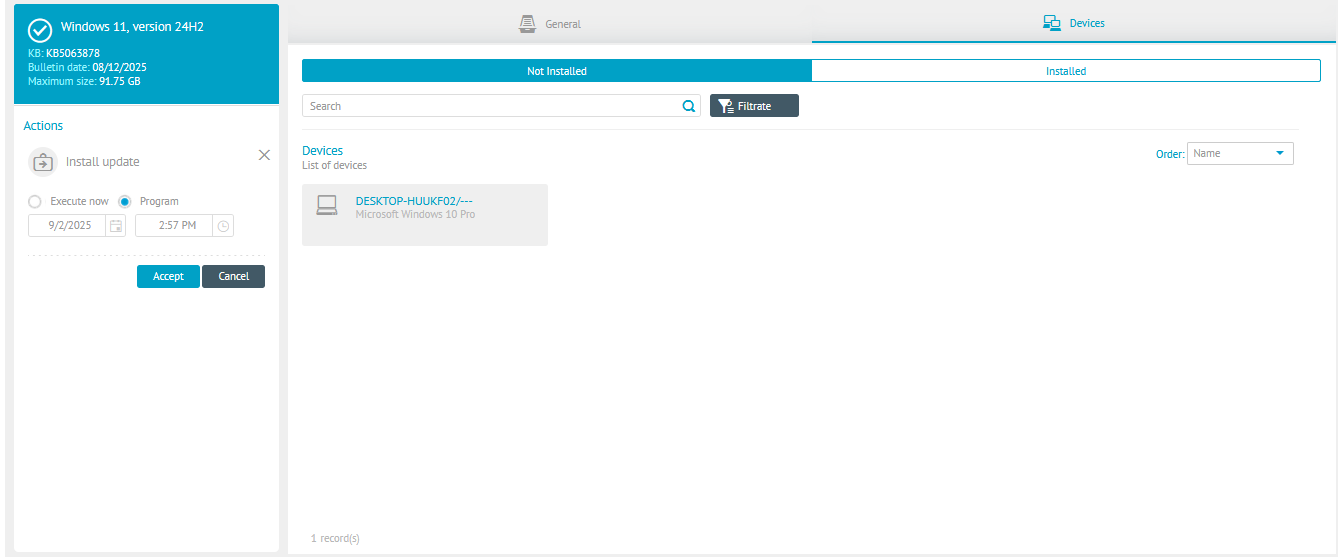Click the Windows 11, version 24H2 title
The height and width of the screenshot is (557, 1338).
click(132, 26)
